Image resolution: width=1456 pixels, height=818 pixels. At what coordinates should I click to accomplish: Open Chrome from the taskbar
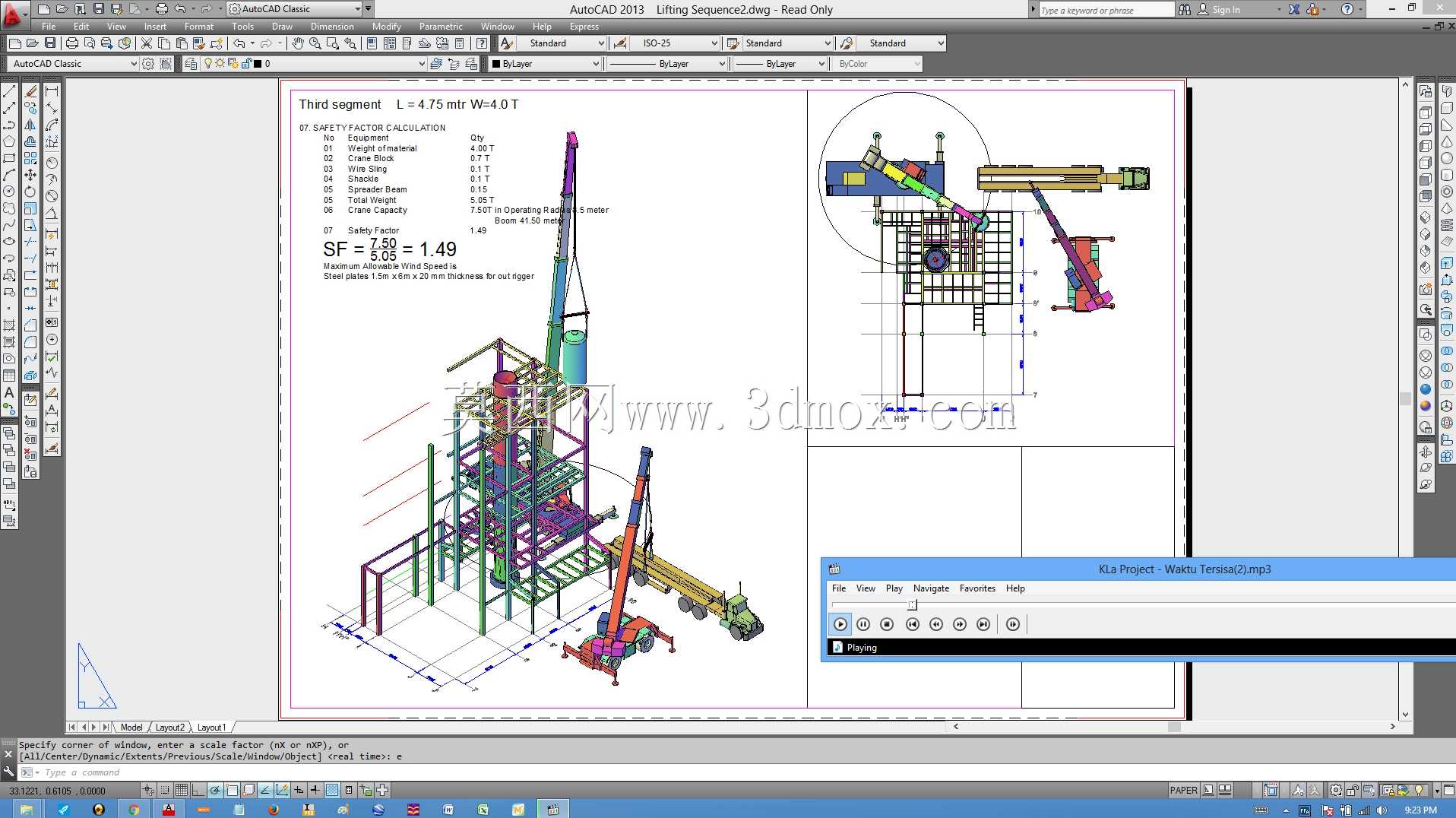coord(134,810)
